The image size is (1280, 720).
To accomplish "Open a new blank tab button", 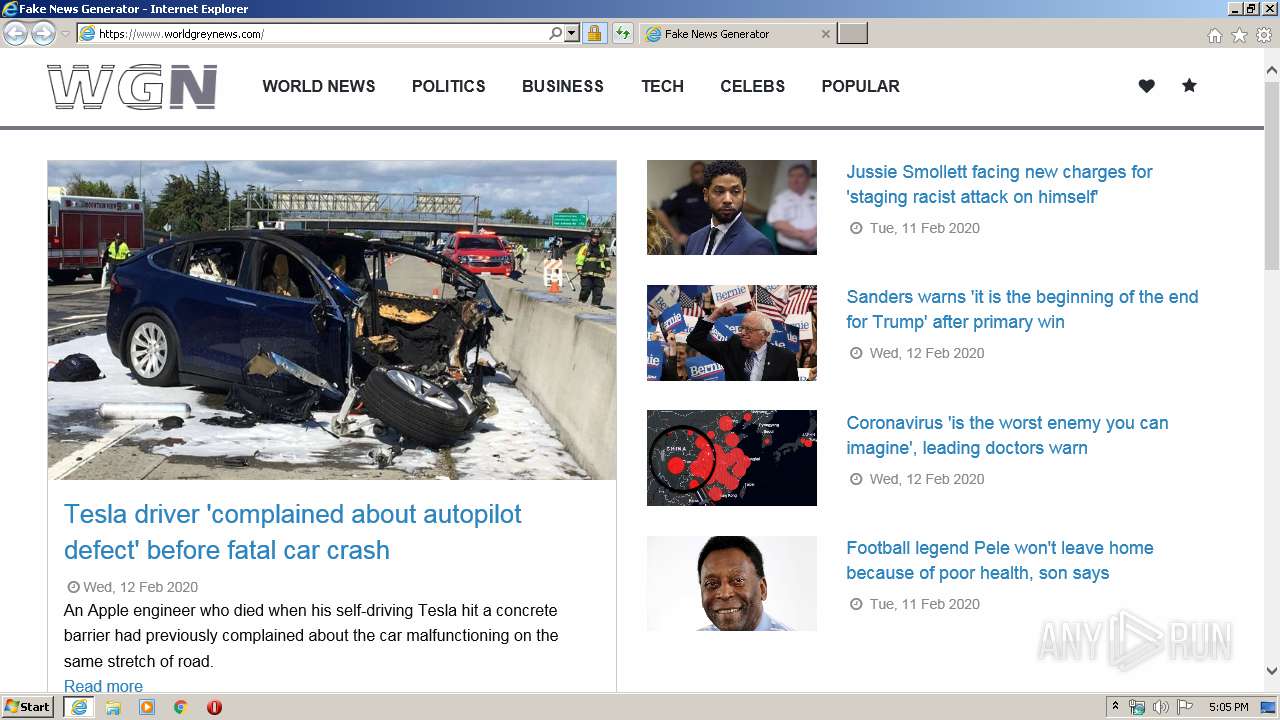I will pos(852,34).
